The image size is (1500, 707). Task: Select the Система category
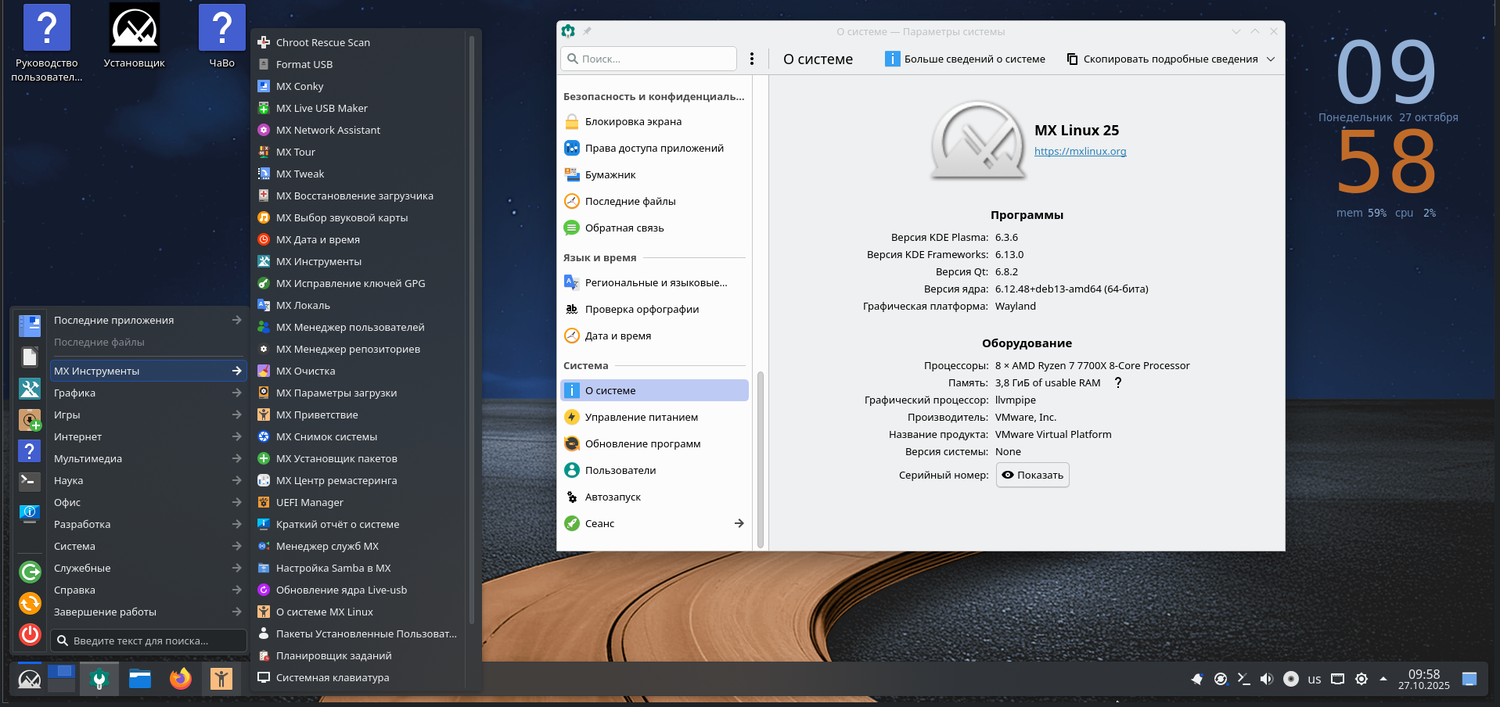coord(147,546)
